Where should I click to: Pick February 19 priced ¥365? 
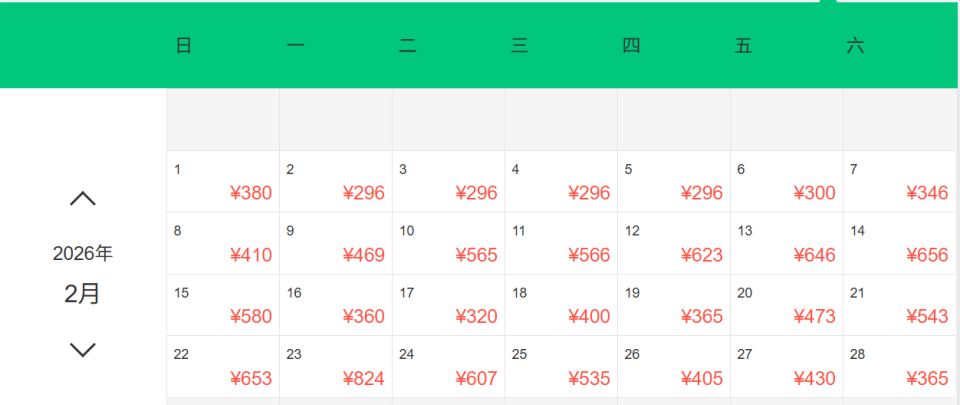674,306
